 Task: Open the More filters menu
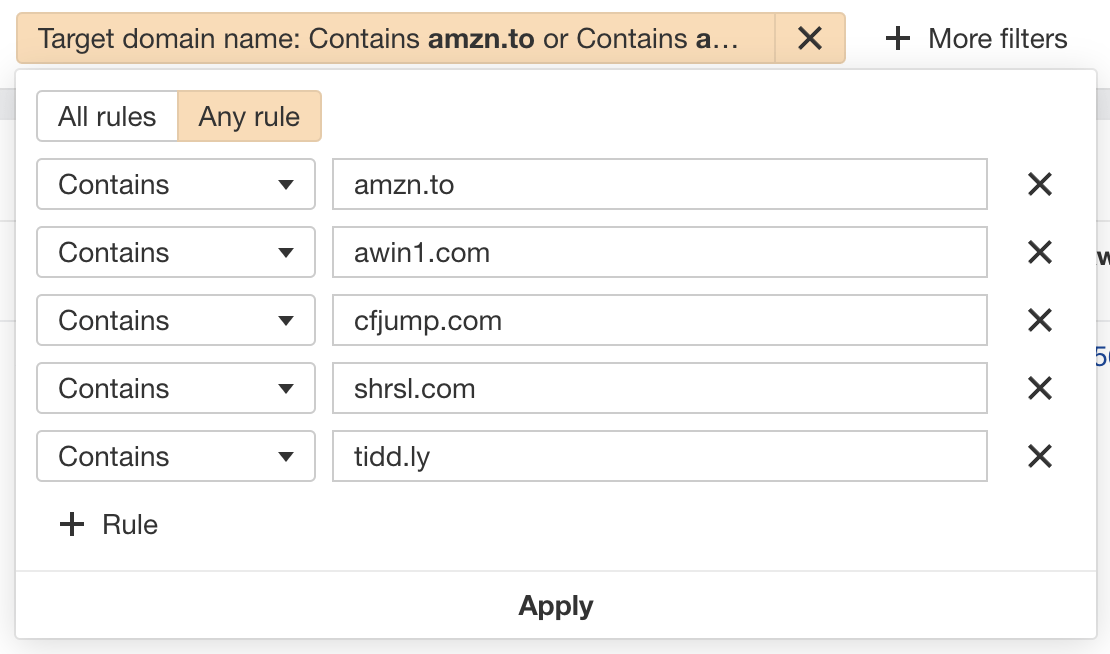[x=975, y=38]
